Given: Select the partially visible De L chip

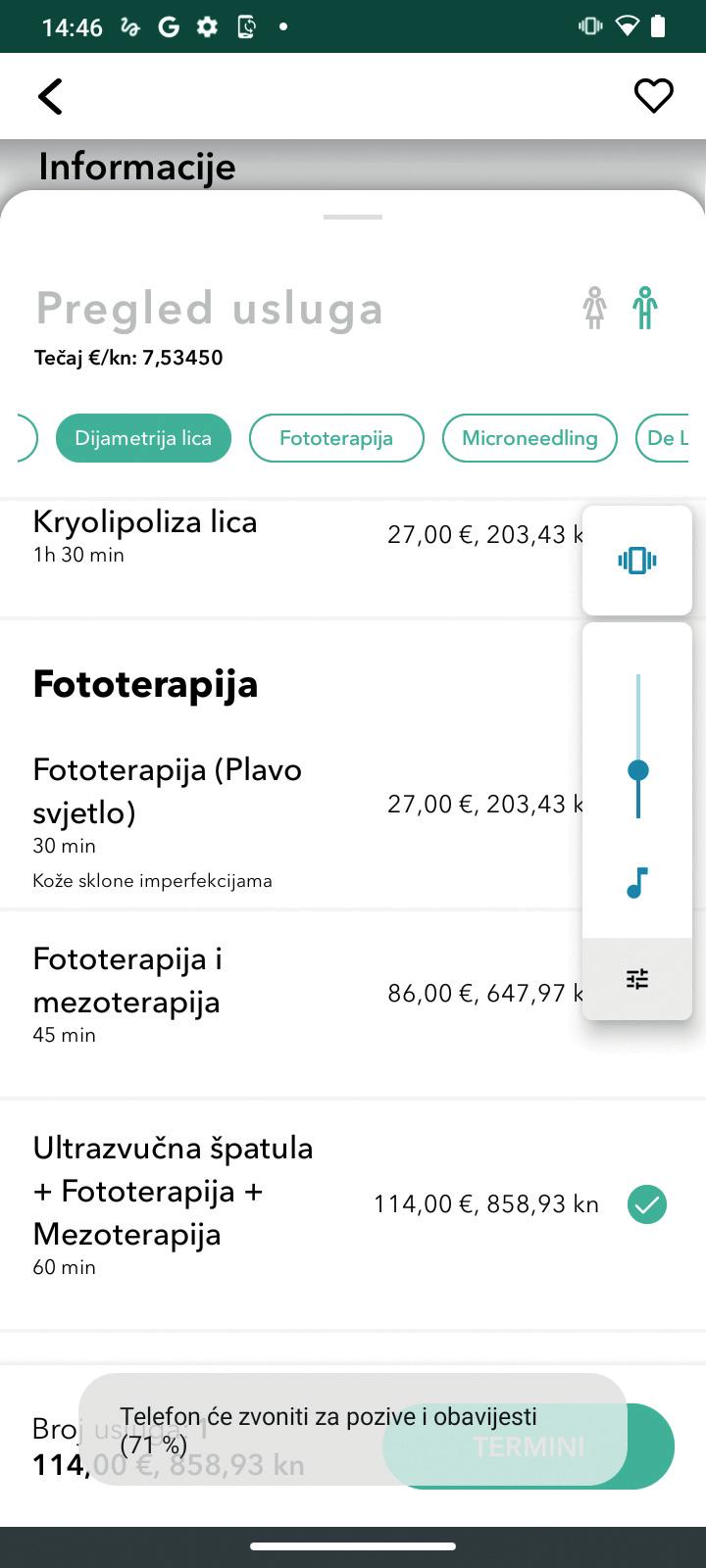Looking at the screenshot, I should pos(670,438).
